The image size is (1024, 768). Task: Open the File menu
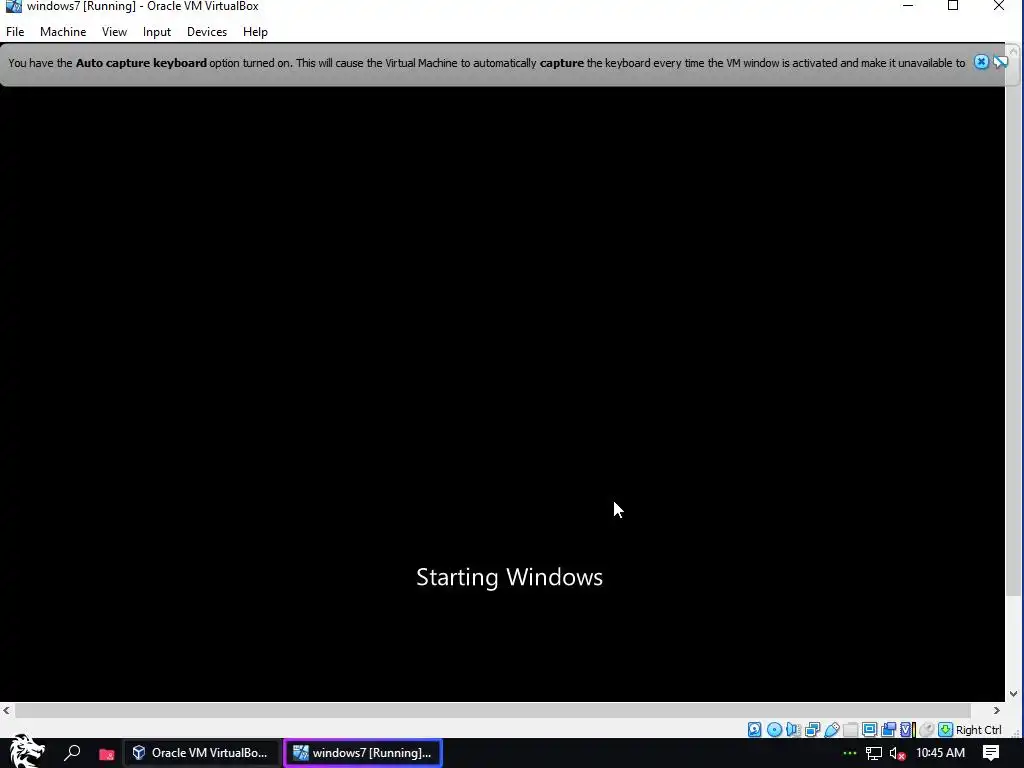15,31
